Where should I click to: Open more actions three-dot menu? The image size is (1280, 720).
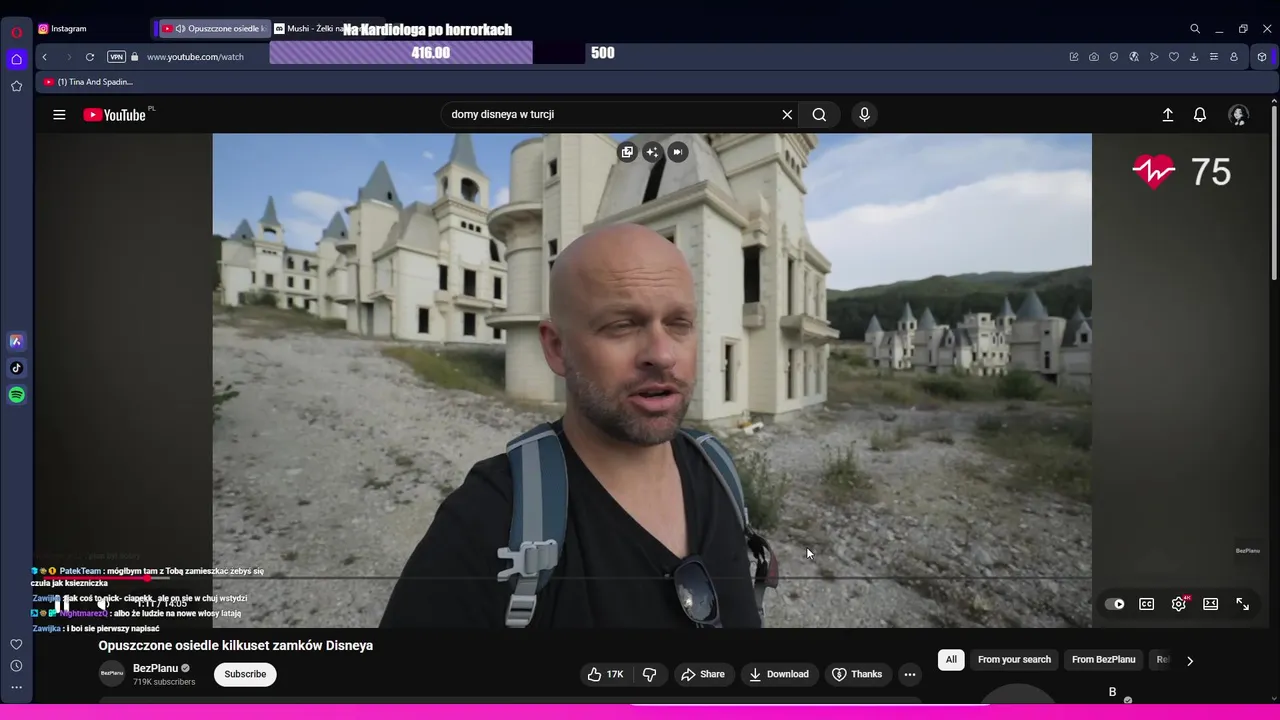coord(910,674)
